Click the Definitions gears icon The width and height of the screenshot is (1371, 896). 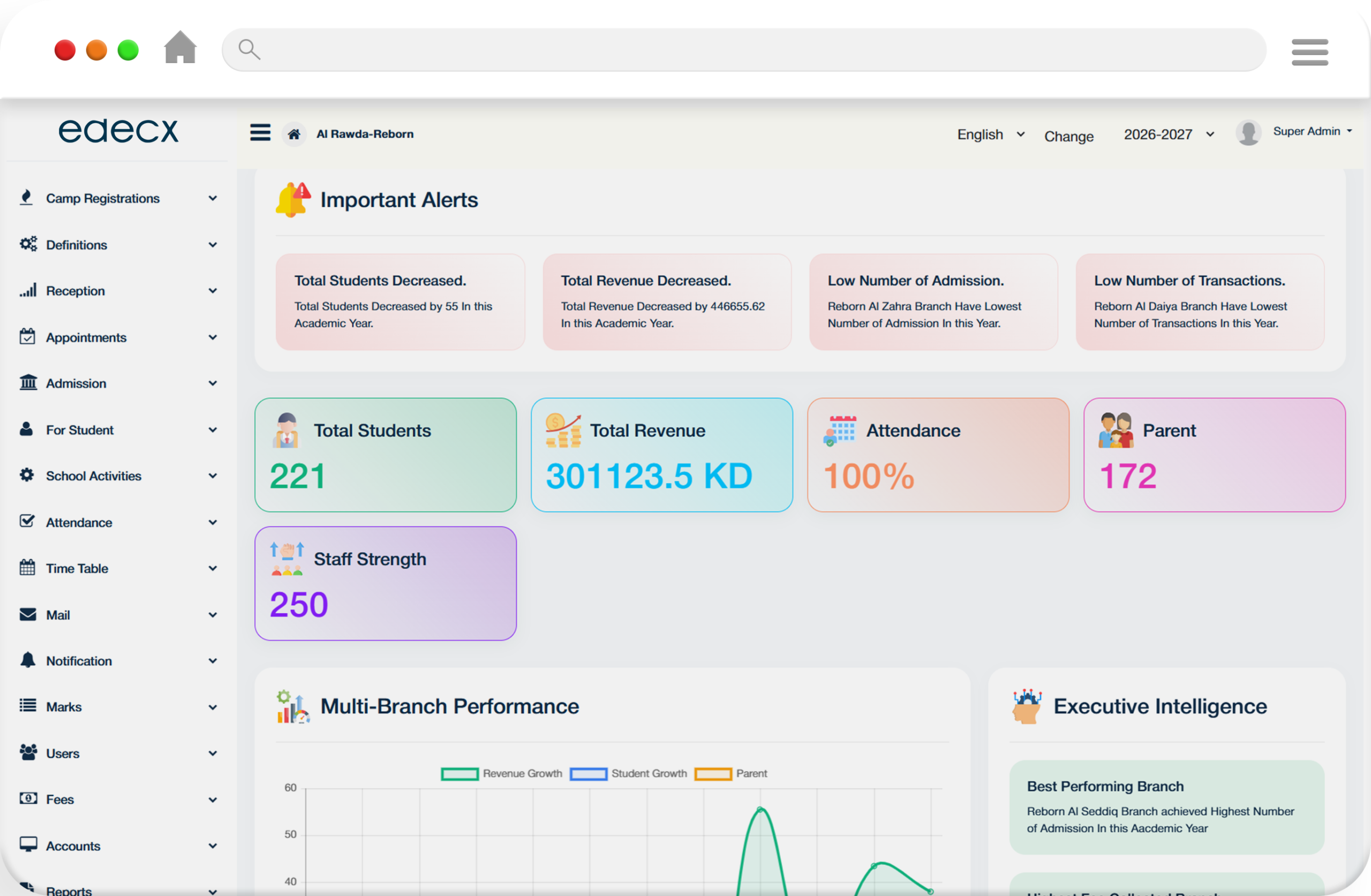[28, 244]
